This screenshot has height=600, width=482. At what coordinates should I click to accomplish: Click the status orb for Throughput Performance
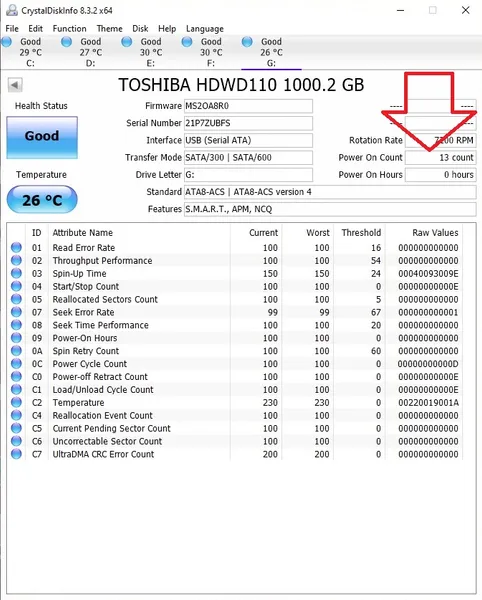click(x=16, y=260)
